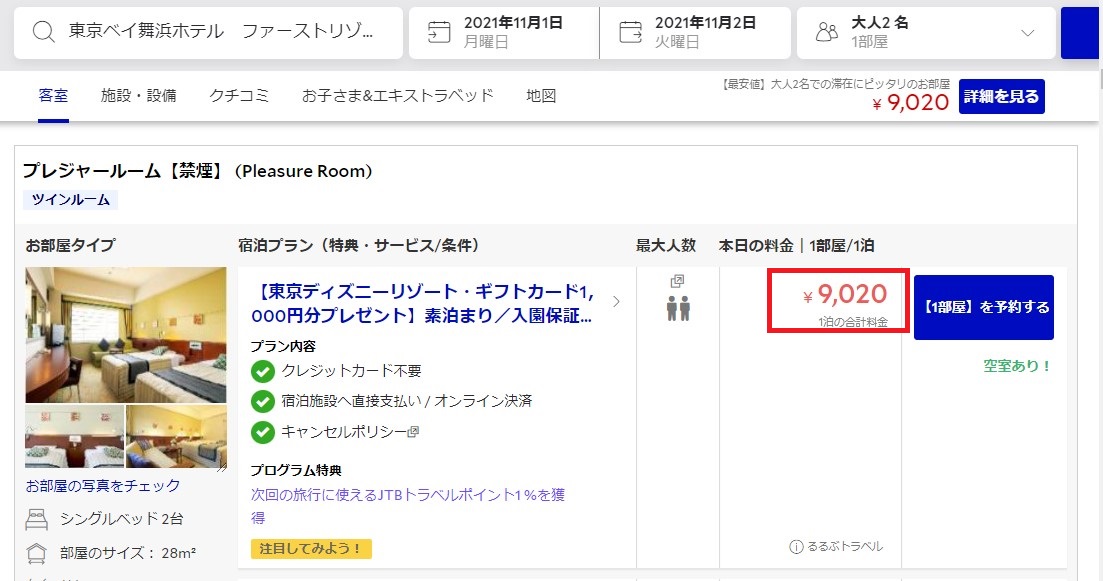Click the guests people icon

[827, 32]
